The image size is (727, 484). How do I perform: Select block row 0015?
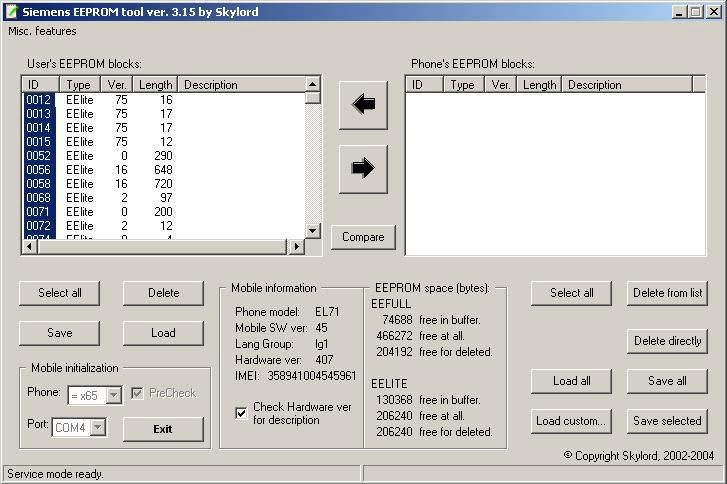164,141
